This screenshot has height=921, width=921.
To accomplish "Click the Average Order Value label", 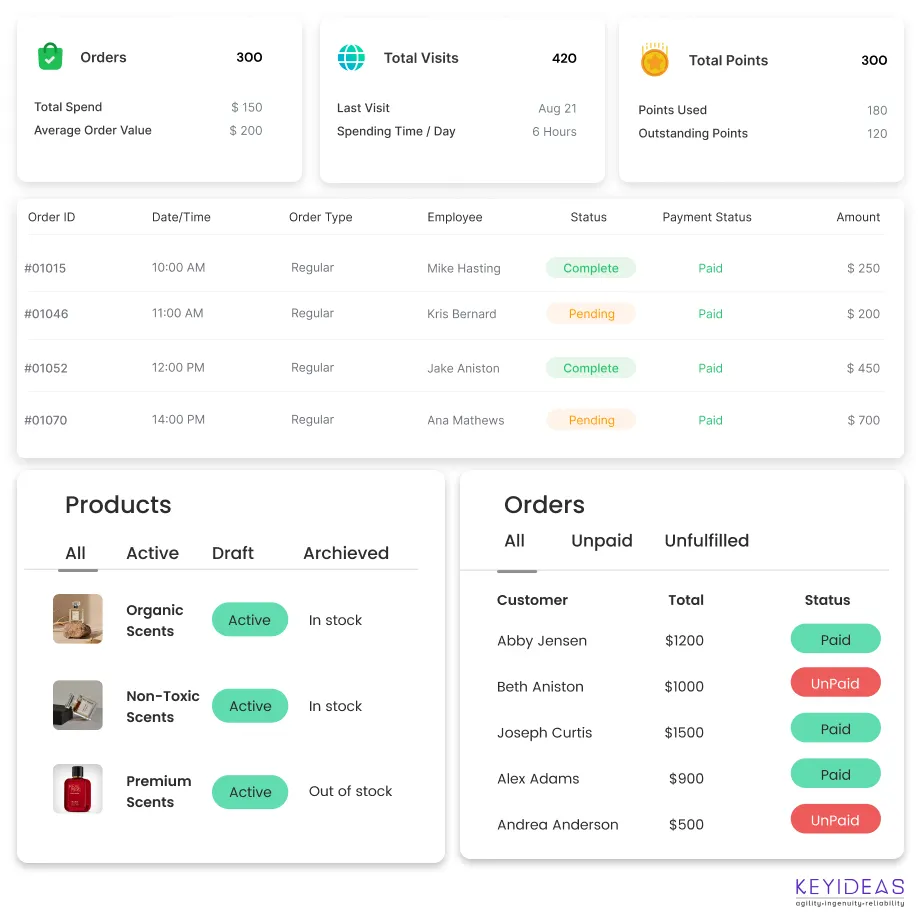I will click(x=93, y=130).
